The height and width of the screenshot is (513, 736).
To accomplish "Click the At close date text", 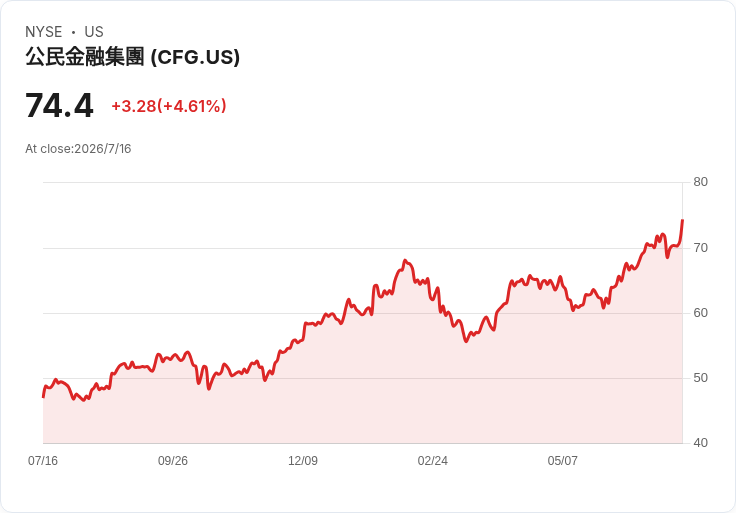I will (x=78, y=149).
